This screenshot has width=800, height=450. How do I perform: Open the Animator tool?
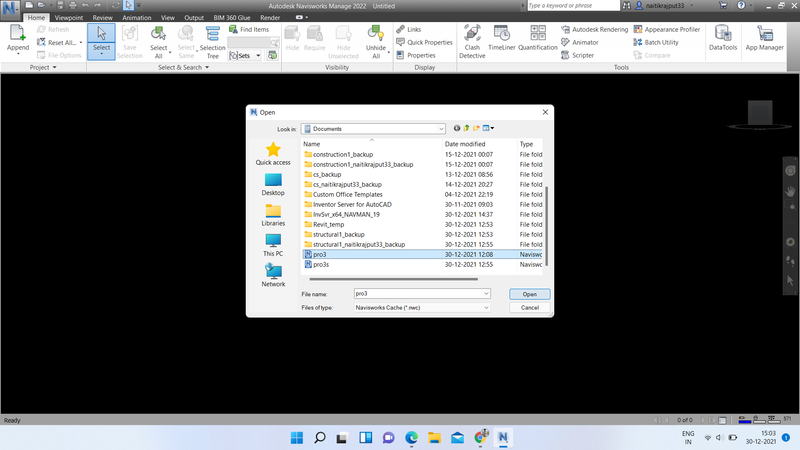point(580,42)
